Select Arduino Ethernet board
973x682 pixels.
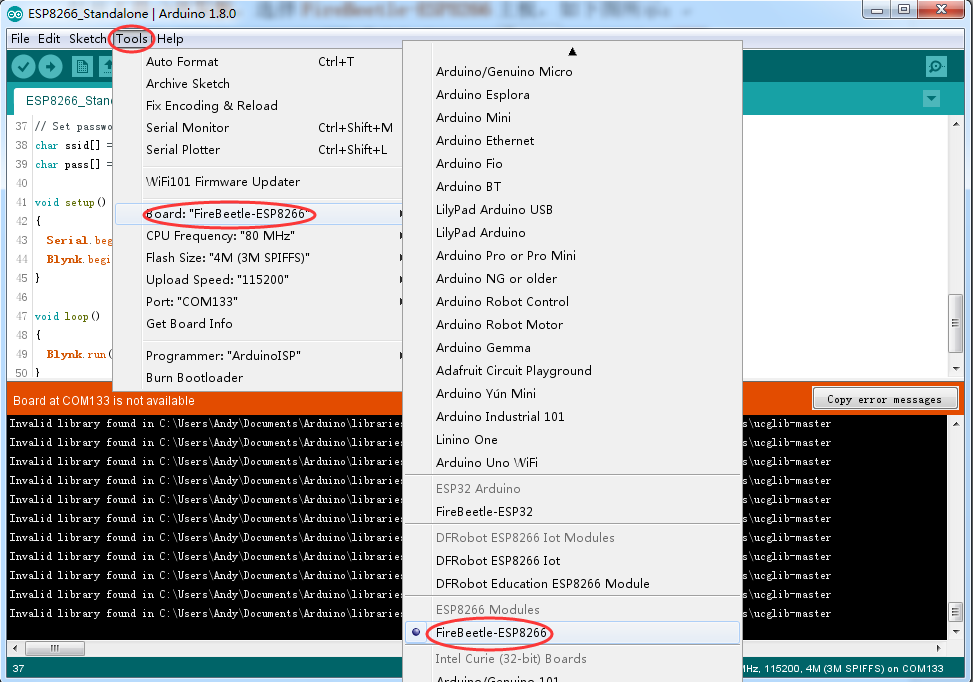coord(573,141)
